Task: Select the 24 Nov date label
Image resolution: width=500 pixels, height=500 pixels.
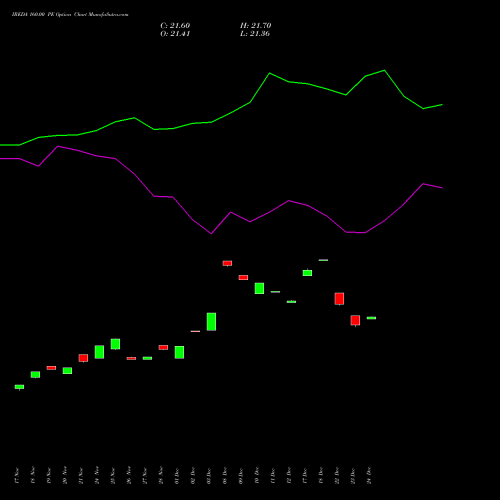Action: [x=97, y=476]
